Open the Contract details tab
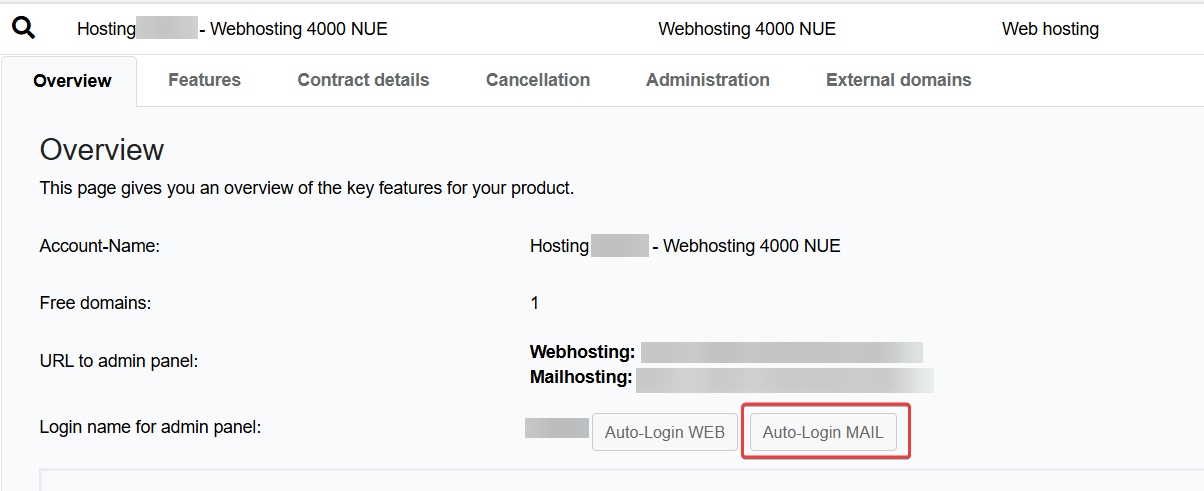 coord(363,80)
